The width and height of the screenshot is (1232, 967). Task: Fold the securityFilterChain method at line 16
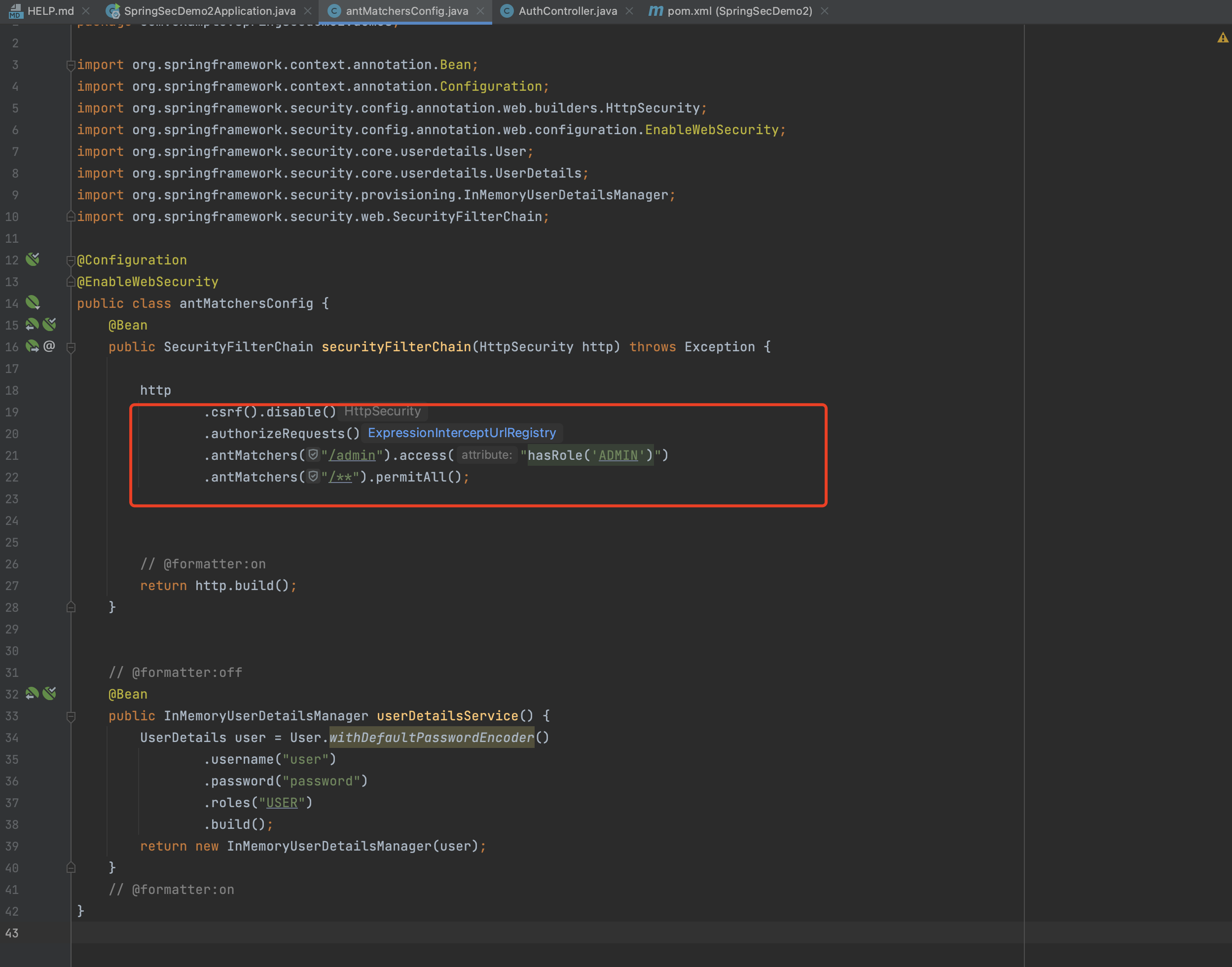pyautogui.click(x=71, y=347)
